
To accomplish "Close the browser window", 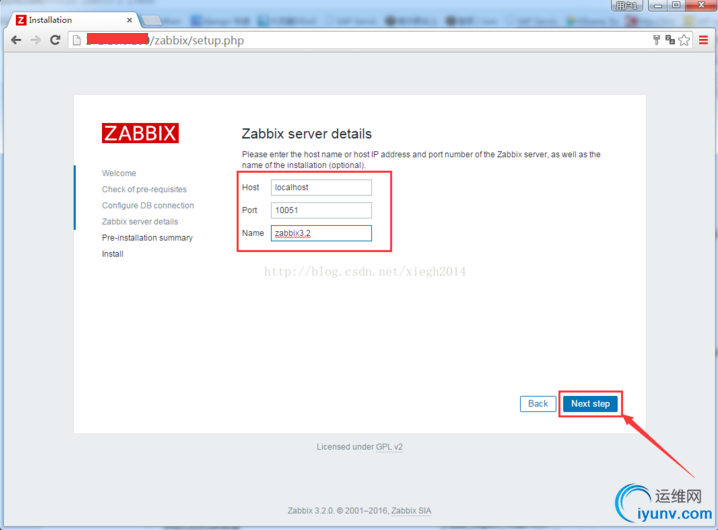I will pyautogui.click(x=701, y=5).
